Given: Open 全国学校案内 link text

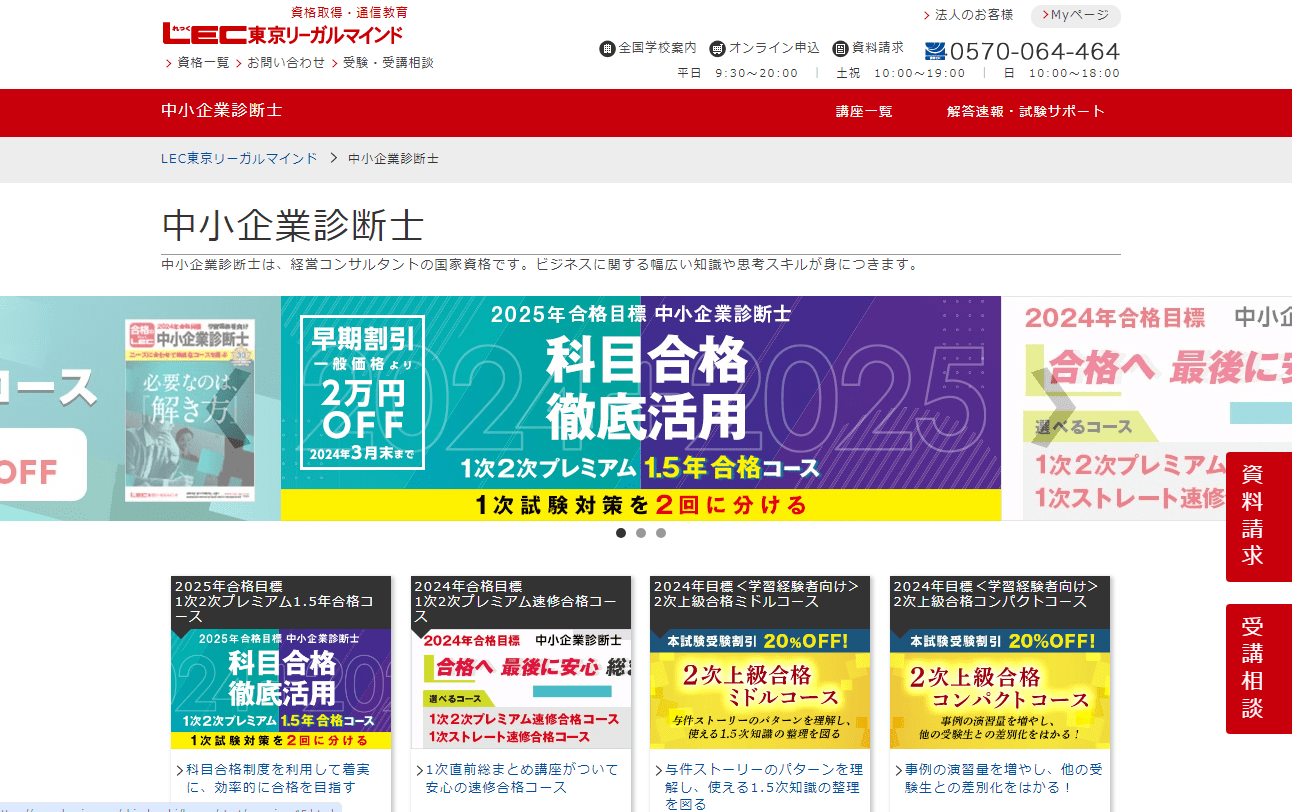Looking at the screenshot, I should coord(657,48).
